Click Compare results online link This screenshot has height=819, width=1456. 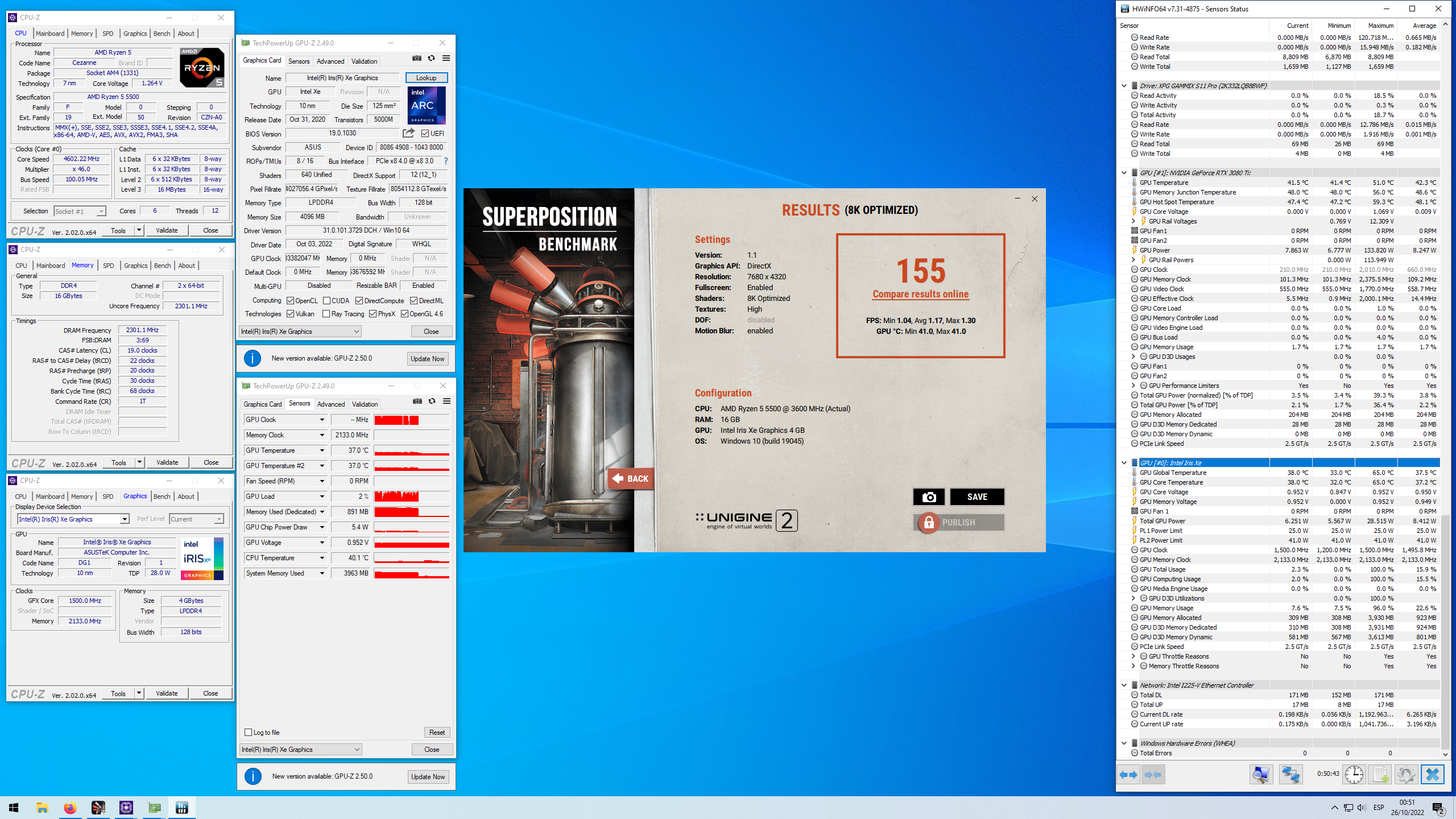point(921,294)
